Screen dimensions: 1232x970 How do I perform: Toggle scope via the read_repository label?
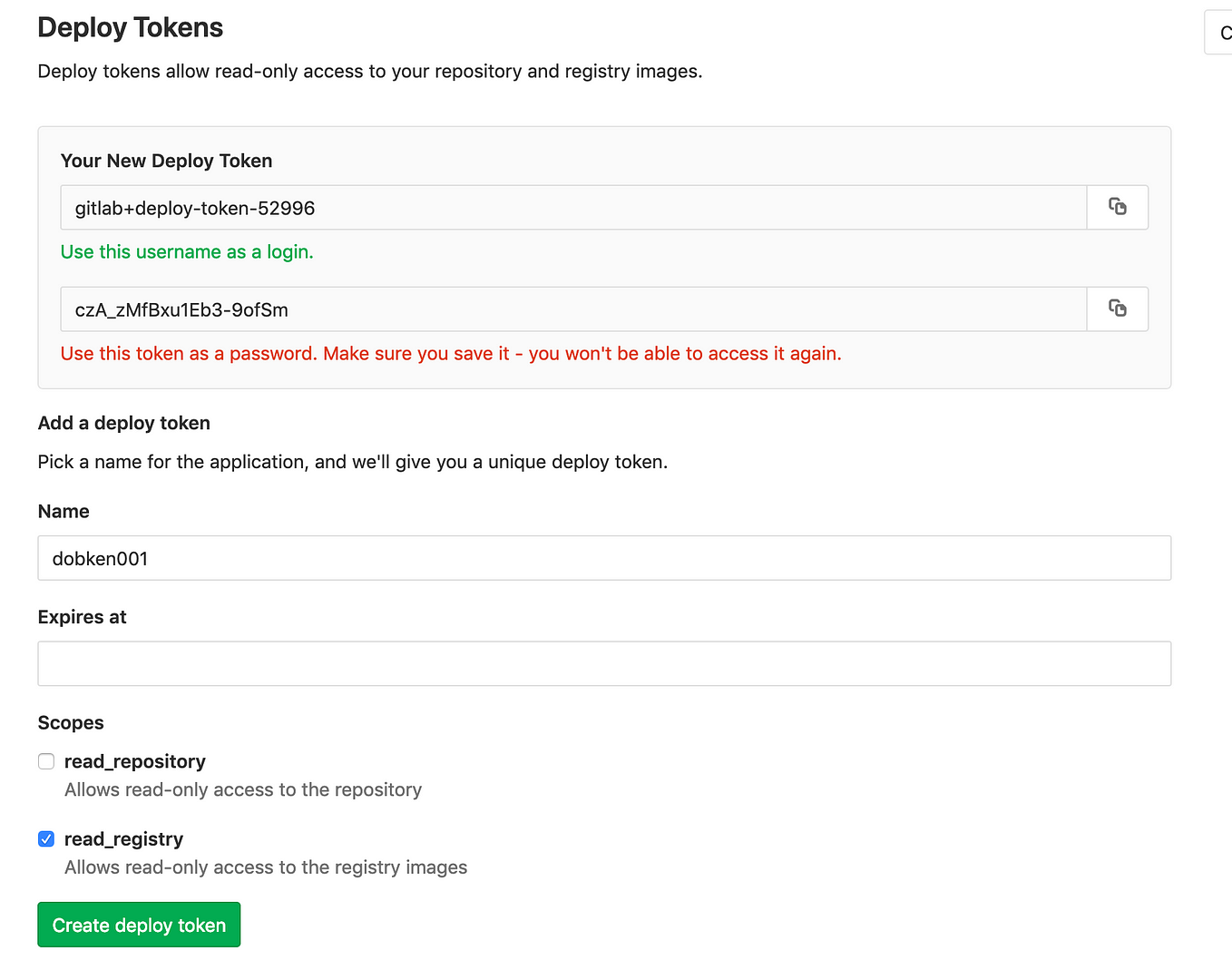click(135, 761)
